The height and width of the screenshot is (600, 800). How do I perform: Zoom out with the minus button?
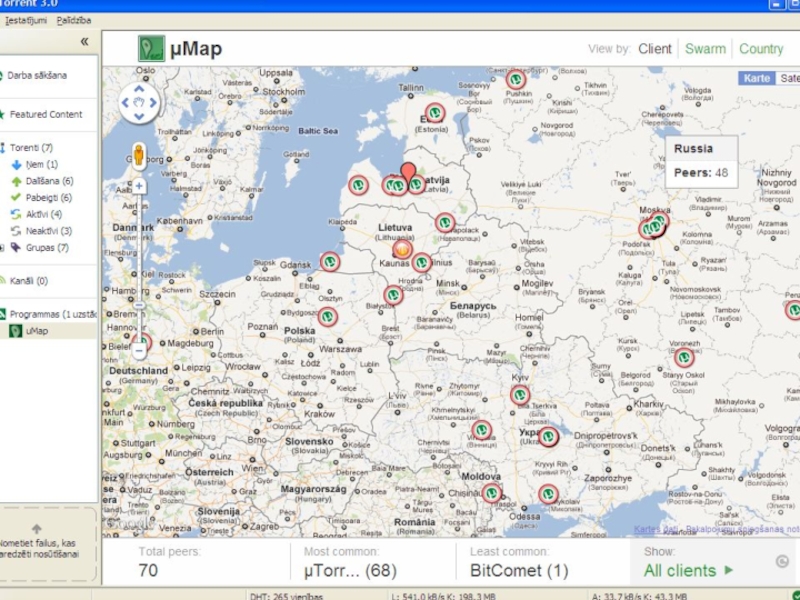[139, 351]
